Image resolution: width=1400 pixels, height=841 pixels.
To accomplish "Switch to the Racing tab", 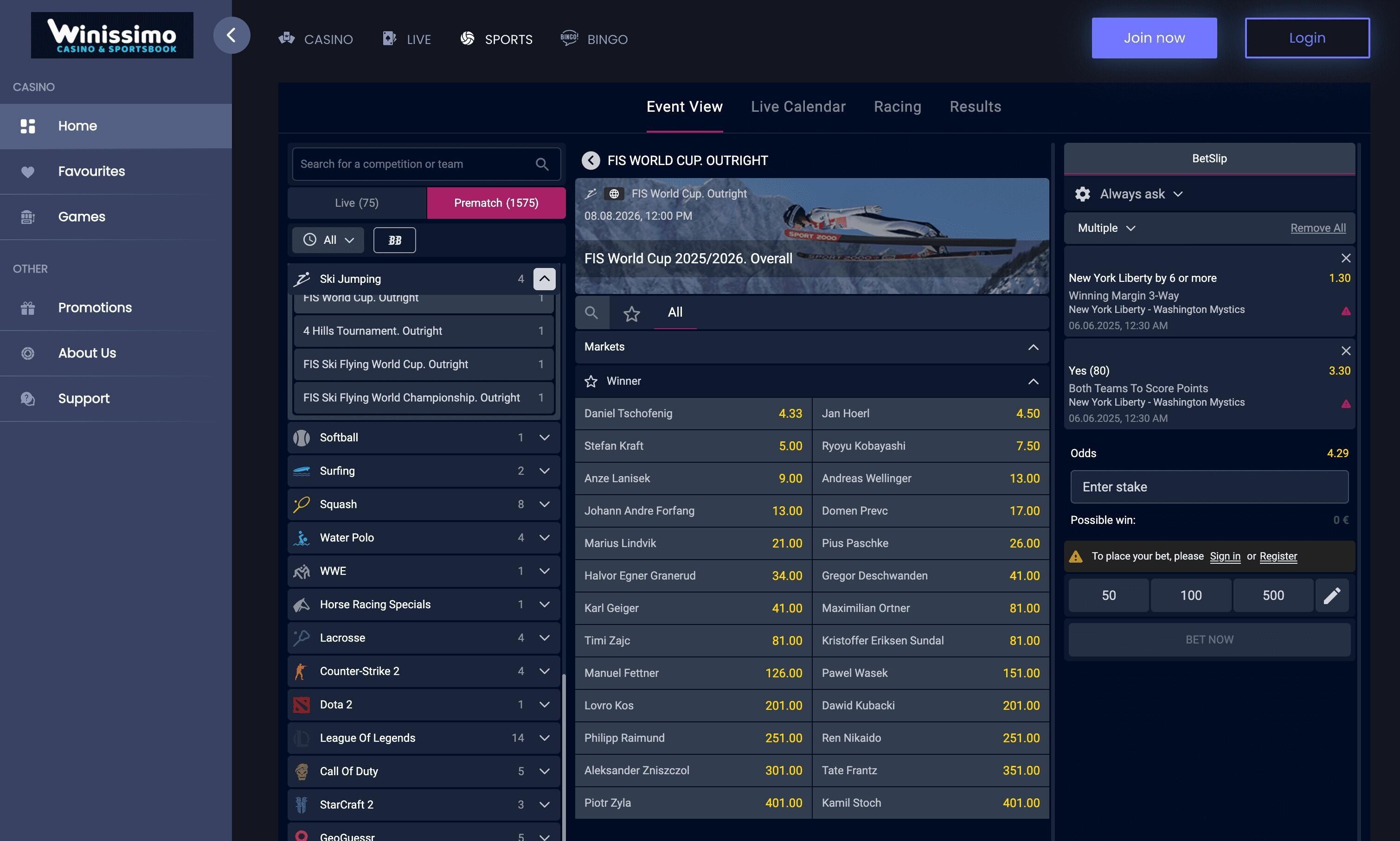I will [897, 107].
